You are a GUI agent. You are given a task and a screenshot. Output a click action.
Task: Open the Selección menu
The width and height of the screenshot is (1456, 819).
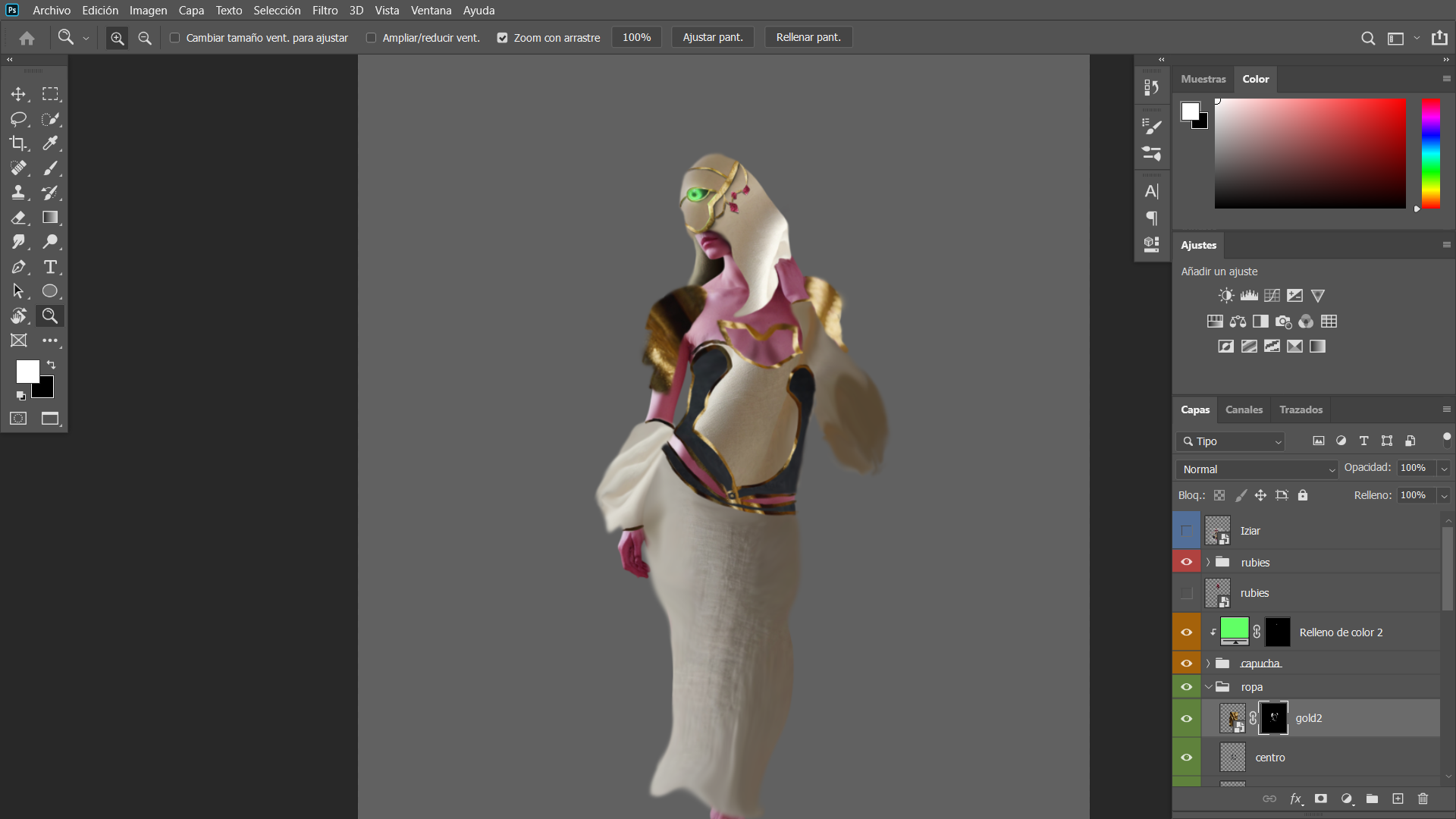pos(277,11)
